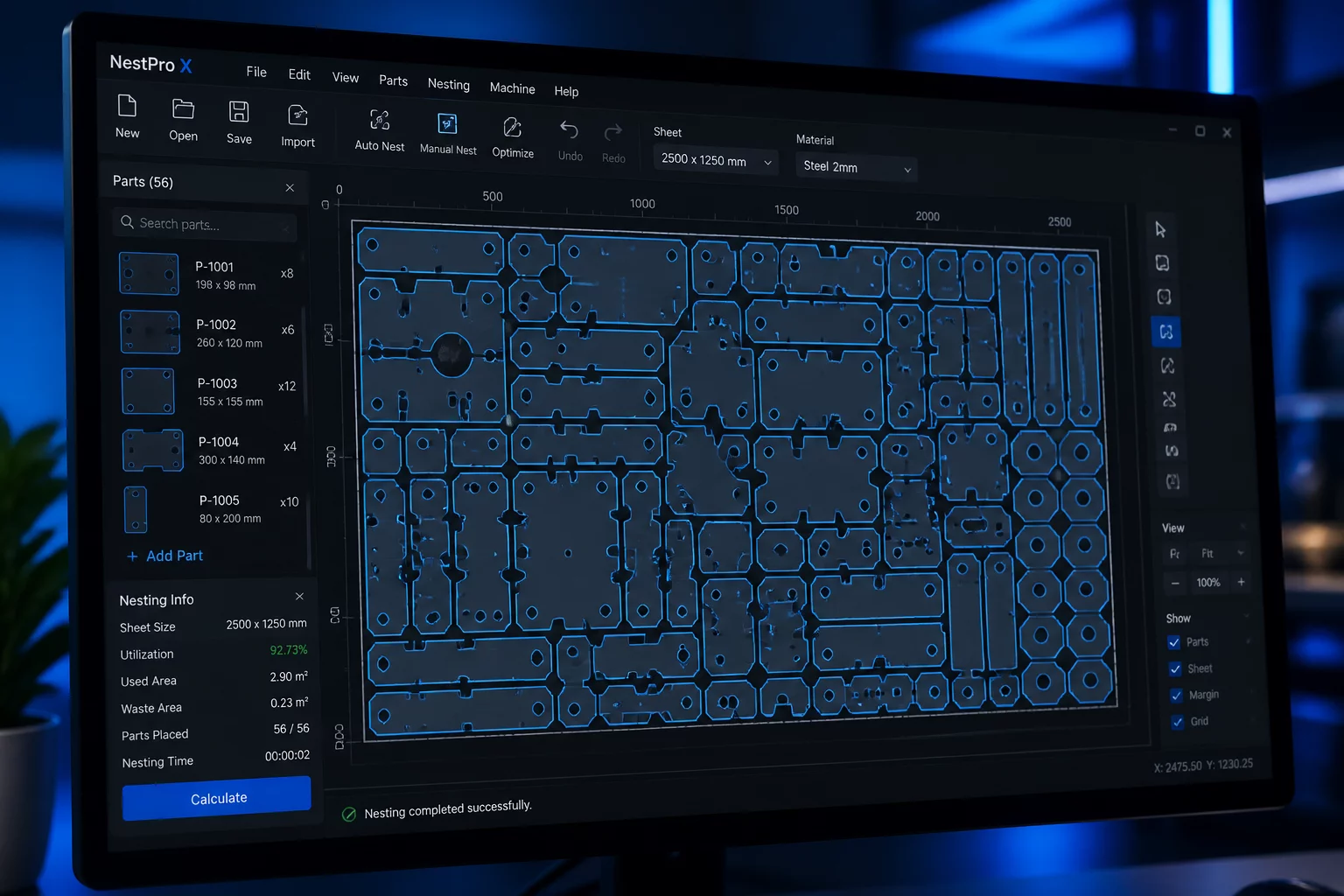Select the crossed-arrows tool in right toolbar

click(x=1169, y=399)
